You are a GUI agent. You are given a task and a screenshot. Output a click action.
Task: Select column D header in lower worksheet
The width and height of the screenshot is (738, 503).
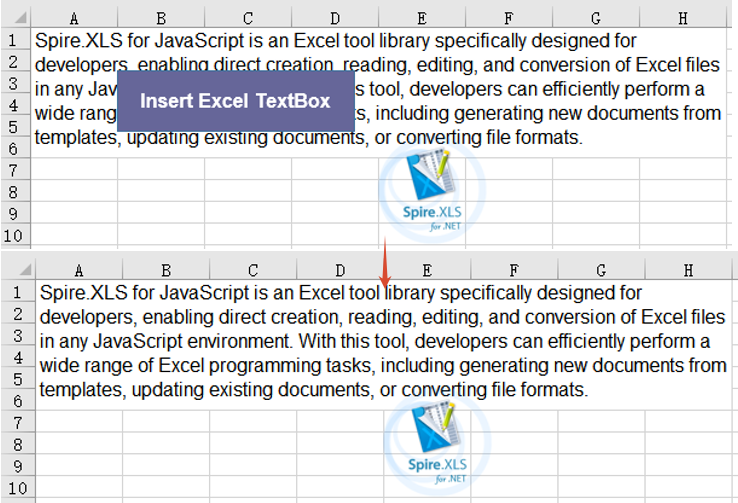pos(340,271)
